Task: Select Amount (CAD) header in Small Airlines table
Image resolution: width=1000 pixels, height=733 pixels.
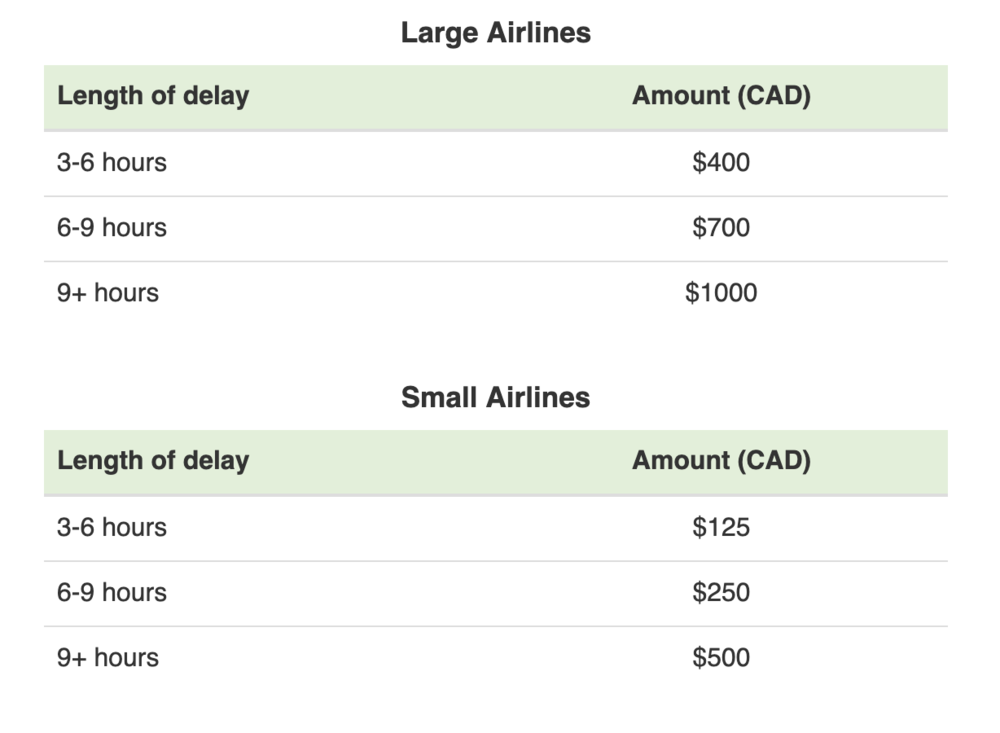Action: click(721, 461)
